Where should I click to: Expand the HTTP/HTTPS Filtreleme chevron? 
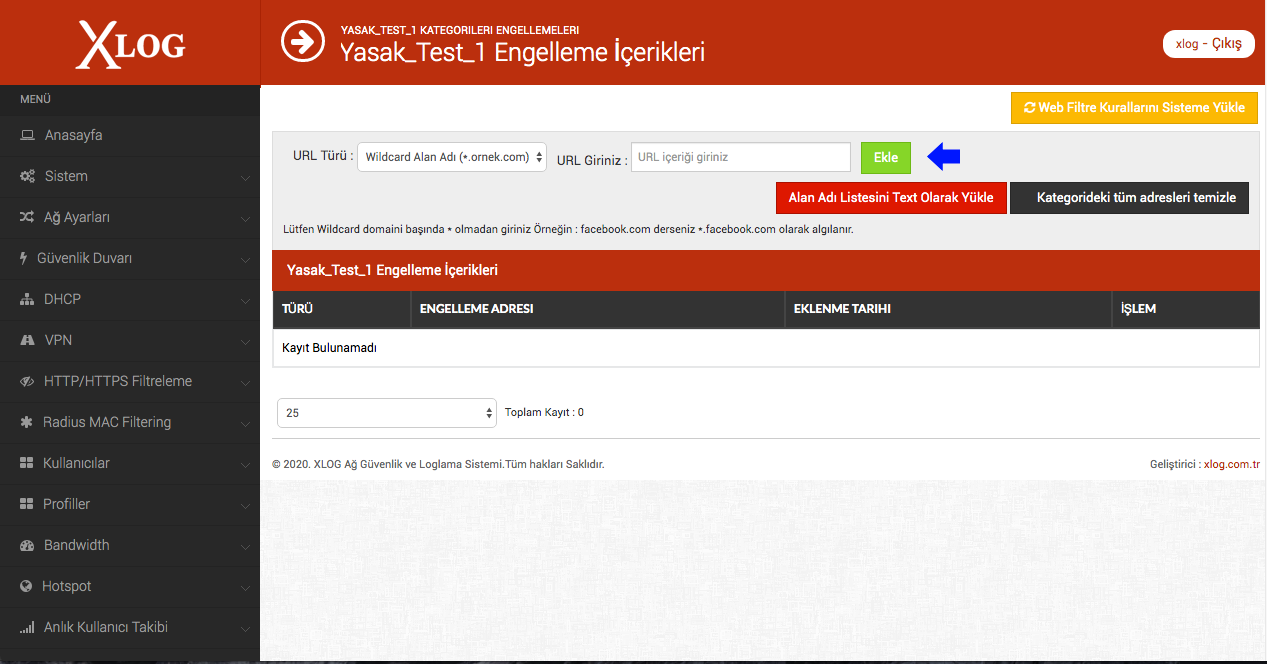[245, 383]
